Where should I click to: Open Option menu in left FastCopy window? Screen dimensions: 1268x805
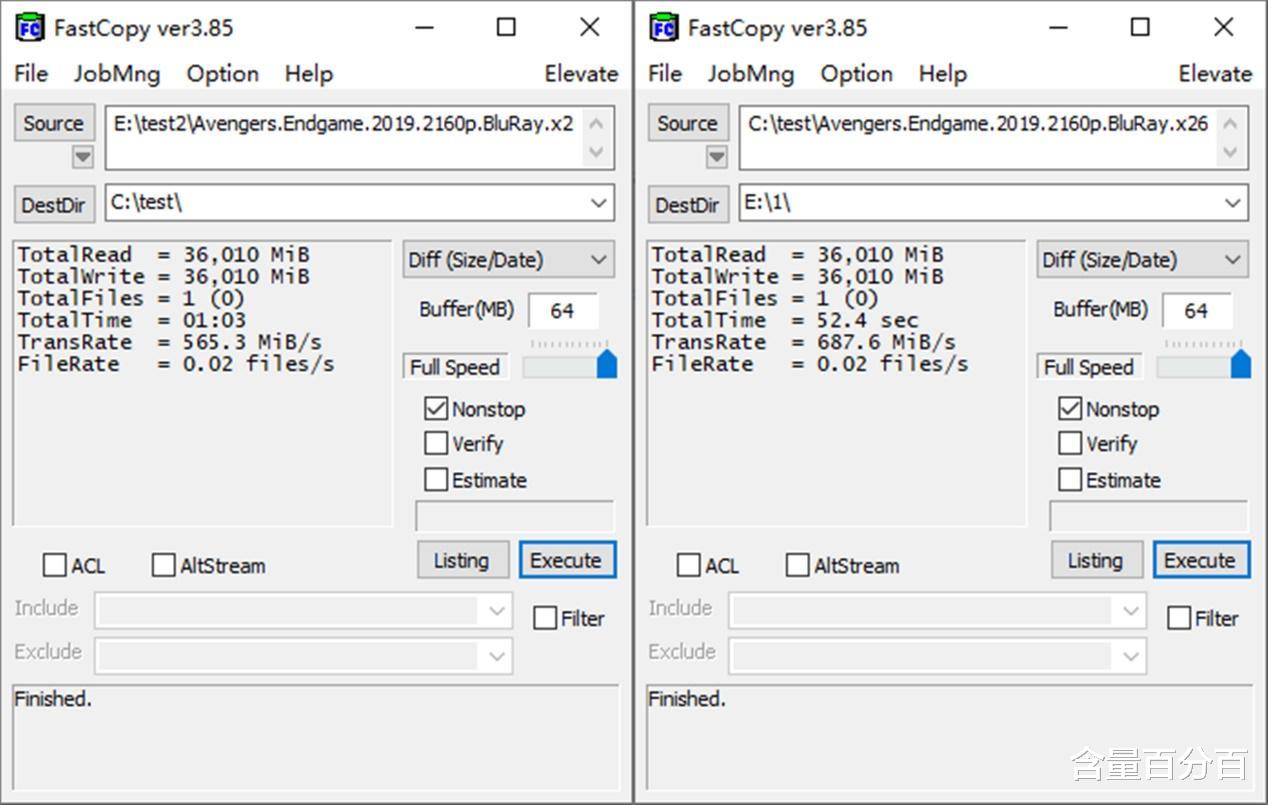(x=222, y=73)
